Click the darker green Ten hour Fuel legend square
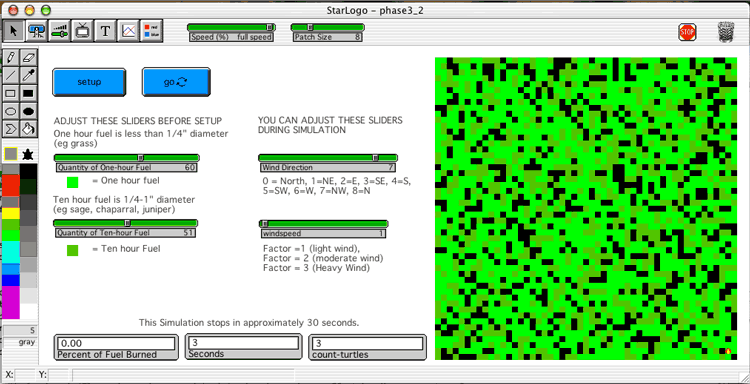This screenshot has width=750, height=384. (73, 250)
